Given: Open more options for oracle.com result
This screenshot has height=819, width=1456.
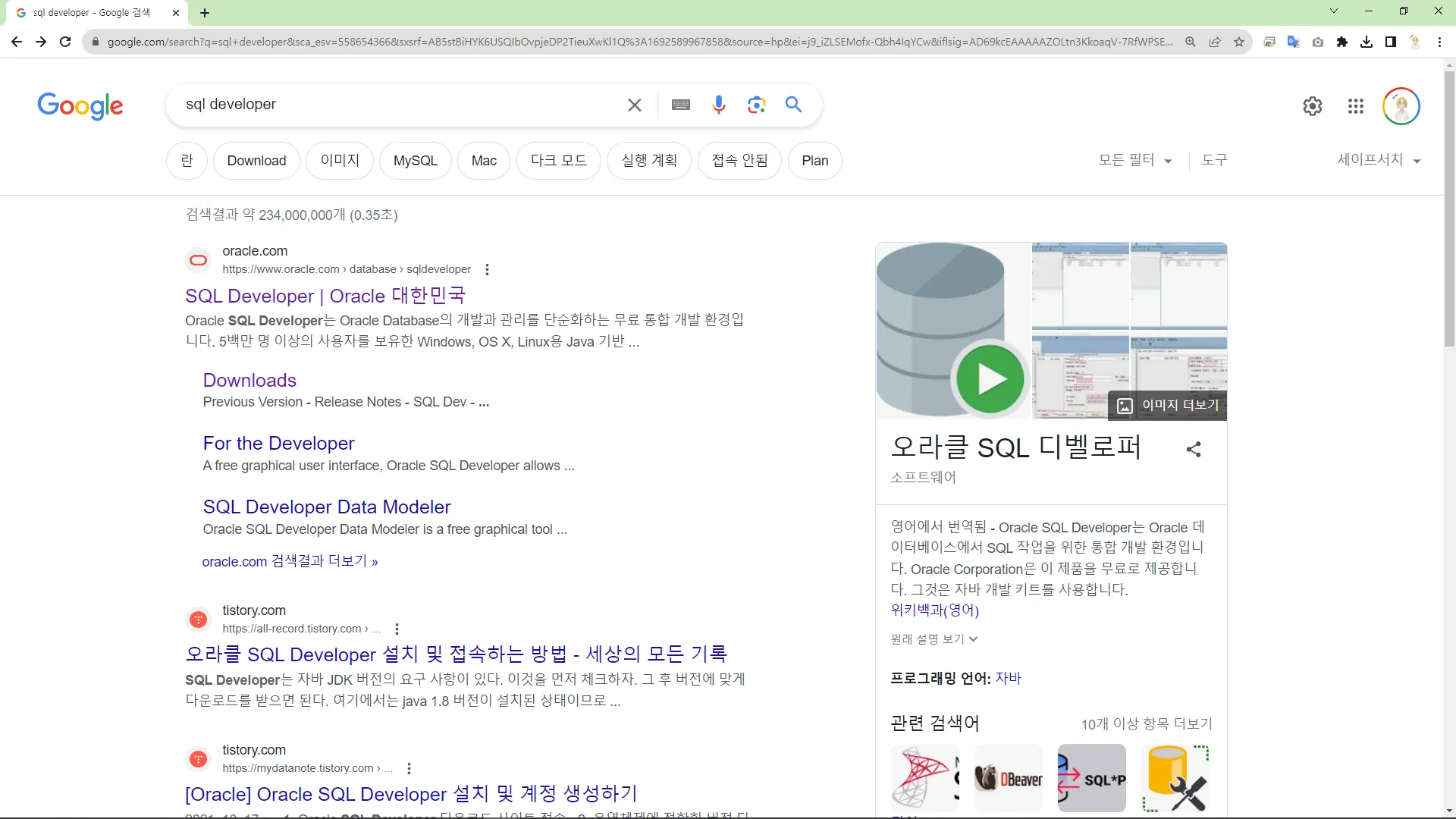Looking at the screenshot, I should coord(487,269).
